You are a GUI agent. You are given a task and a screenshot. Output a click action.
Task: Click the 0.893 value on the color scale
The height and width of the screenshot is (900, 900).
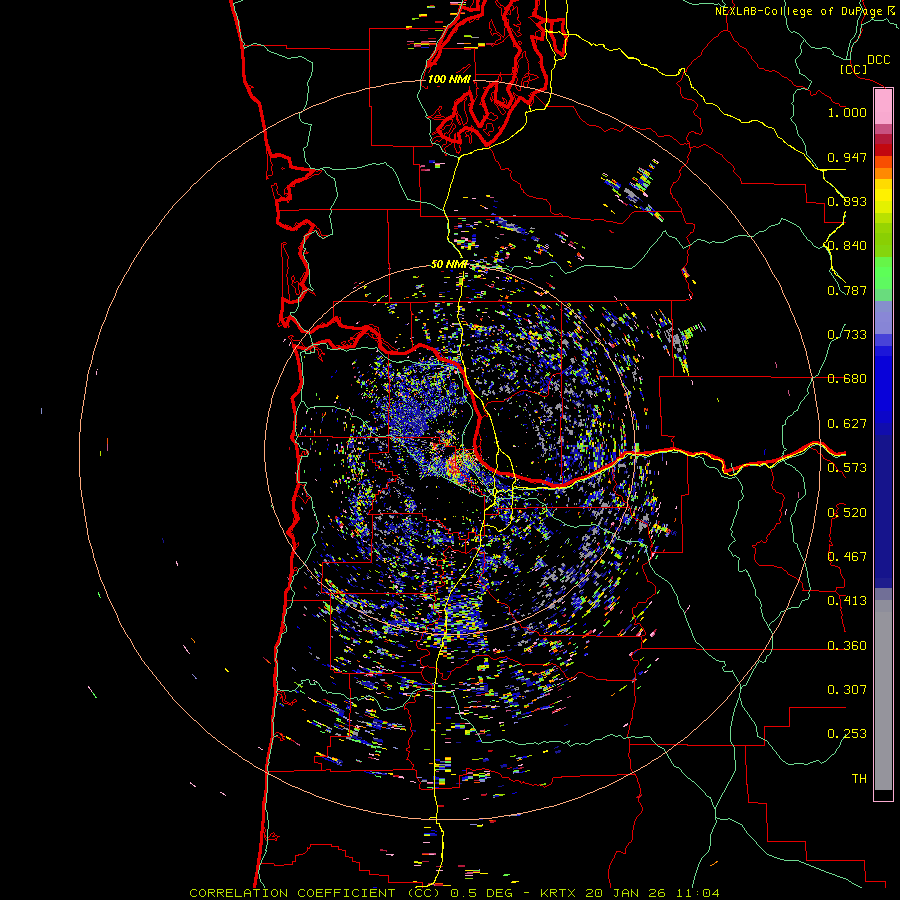(847, 201)
